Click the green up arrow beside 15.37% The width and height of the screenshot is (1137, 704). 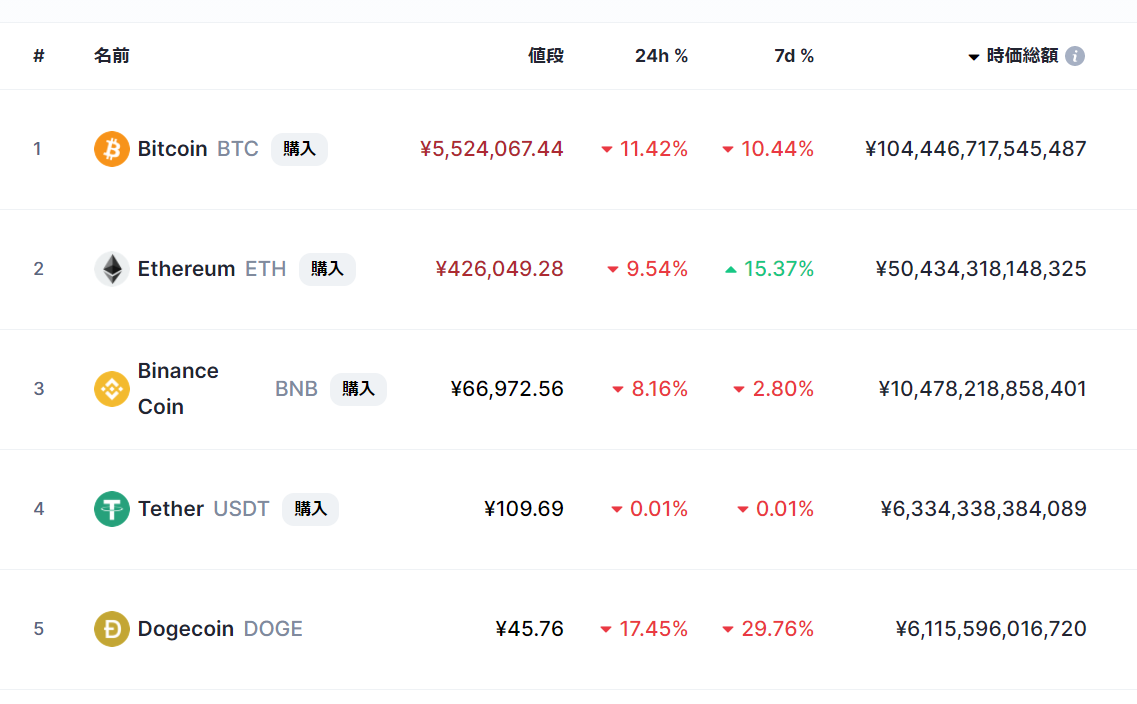(731, 268)
